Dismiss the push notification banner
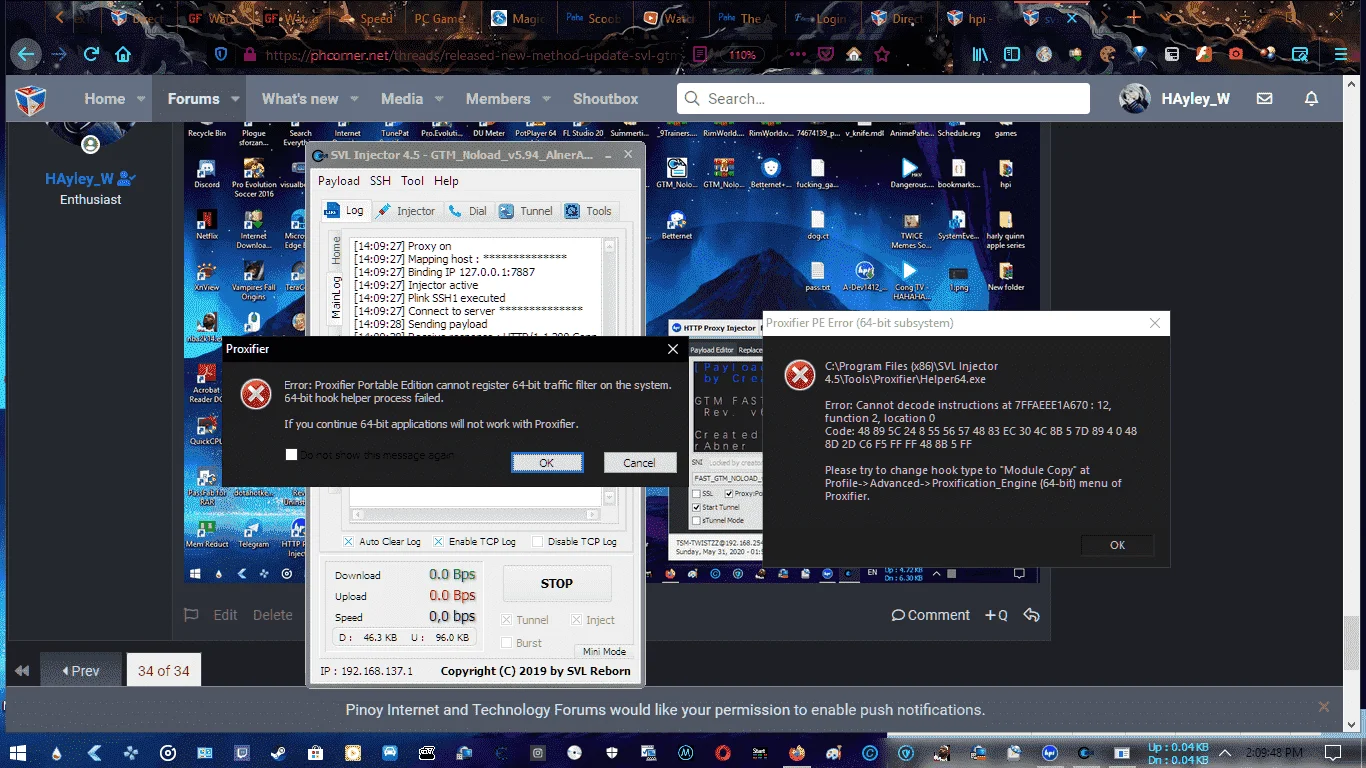The image size is (1366, 768). (x=1324, y=707)
